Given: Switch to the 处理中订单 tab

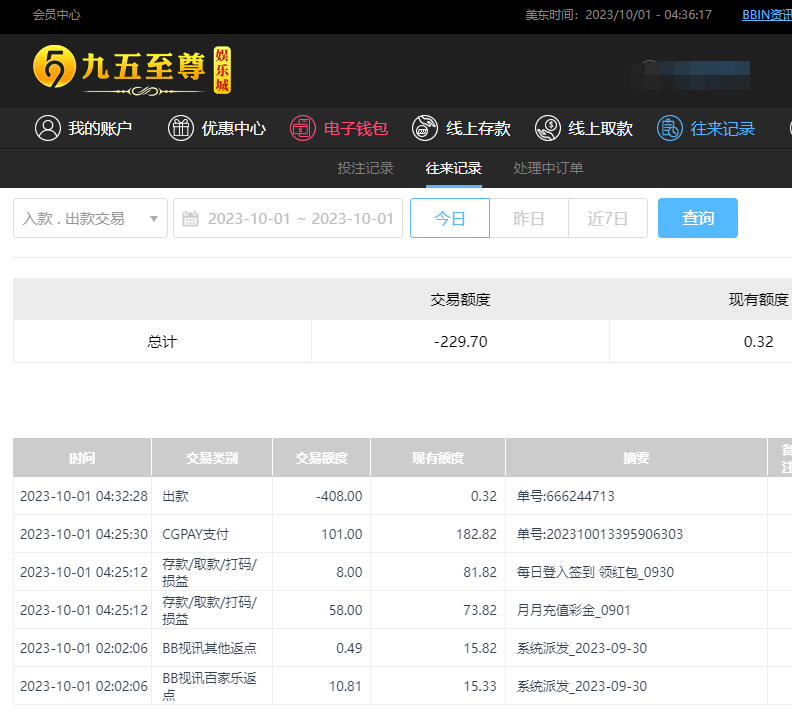Looking at the screenshot, I should 548,168.
